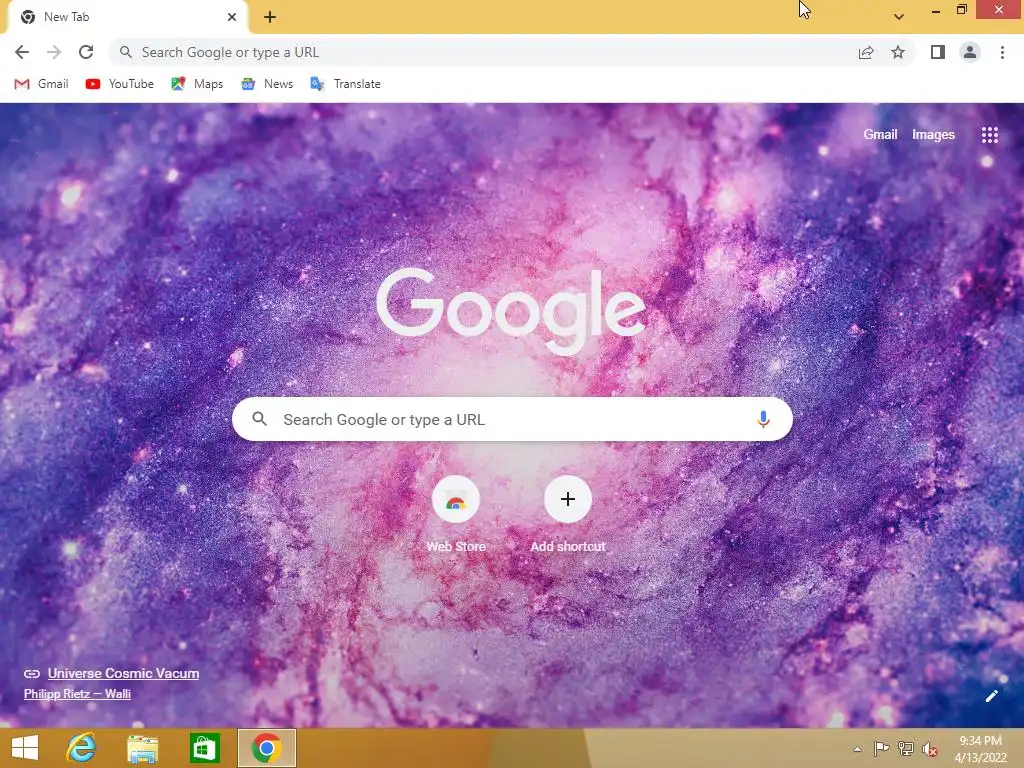Open the side panel icon

938,52
